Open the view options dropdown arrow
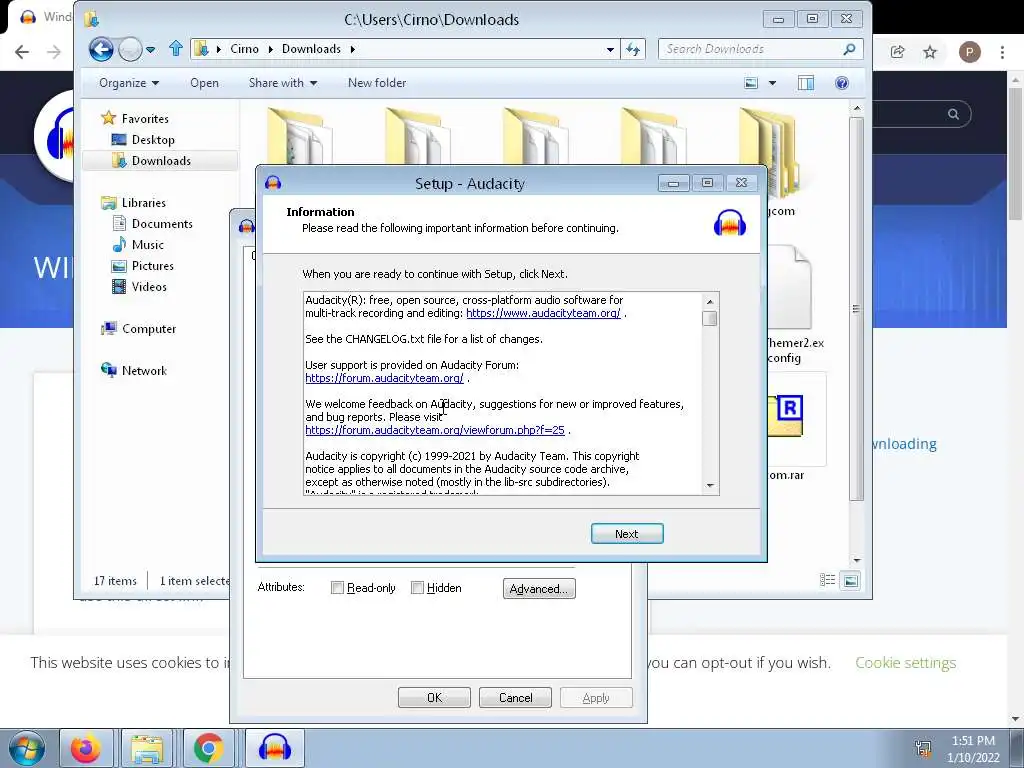Viewport: 1024px width, 768px height. tap(773, 83)
